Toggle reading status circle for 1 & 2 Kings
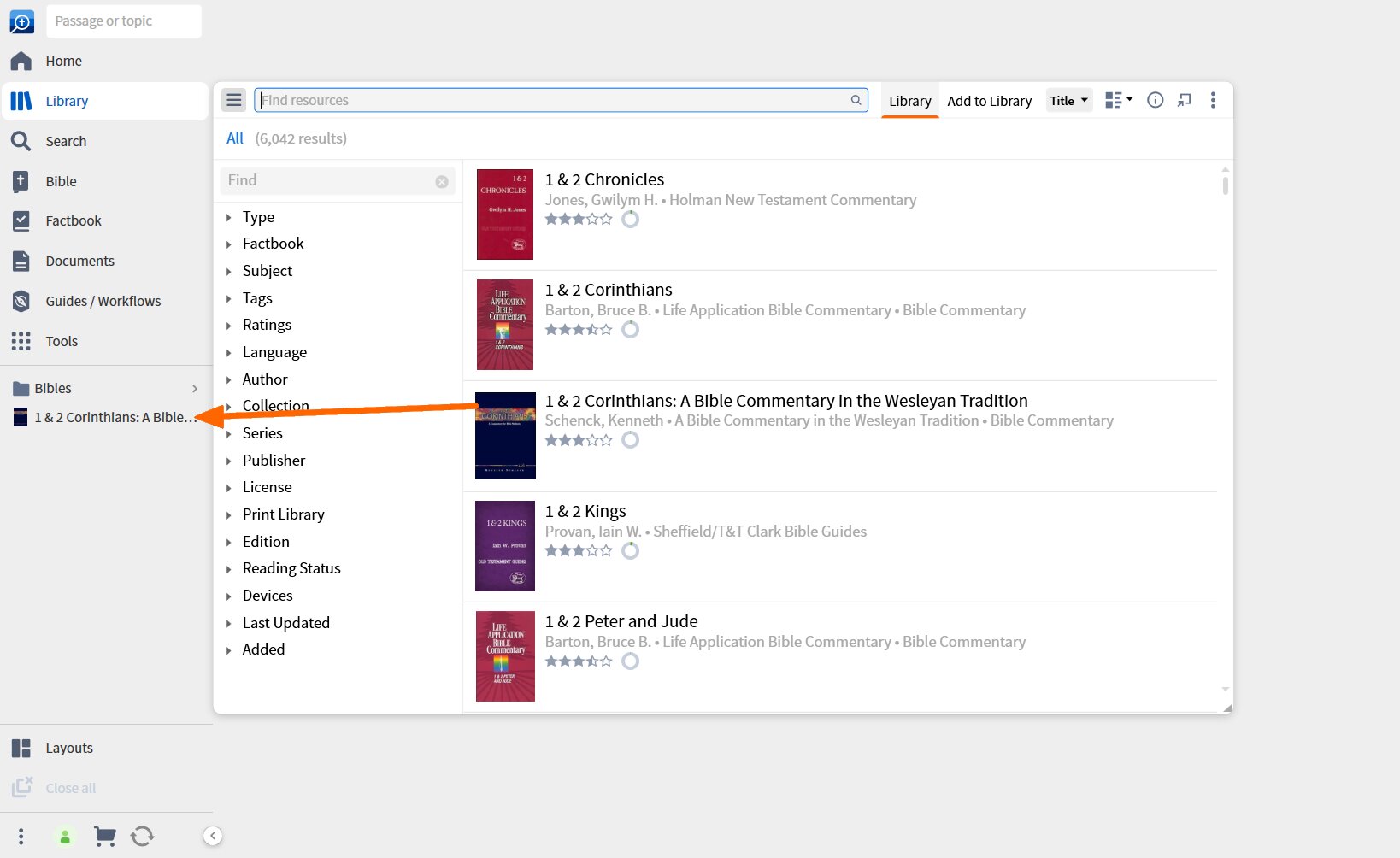This screenshot has height=858, width=1400. point(630,550)
